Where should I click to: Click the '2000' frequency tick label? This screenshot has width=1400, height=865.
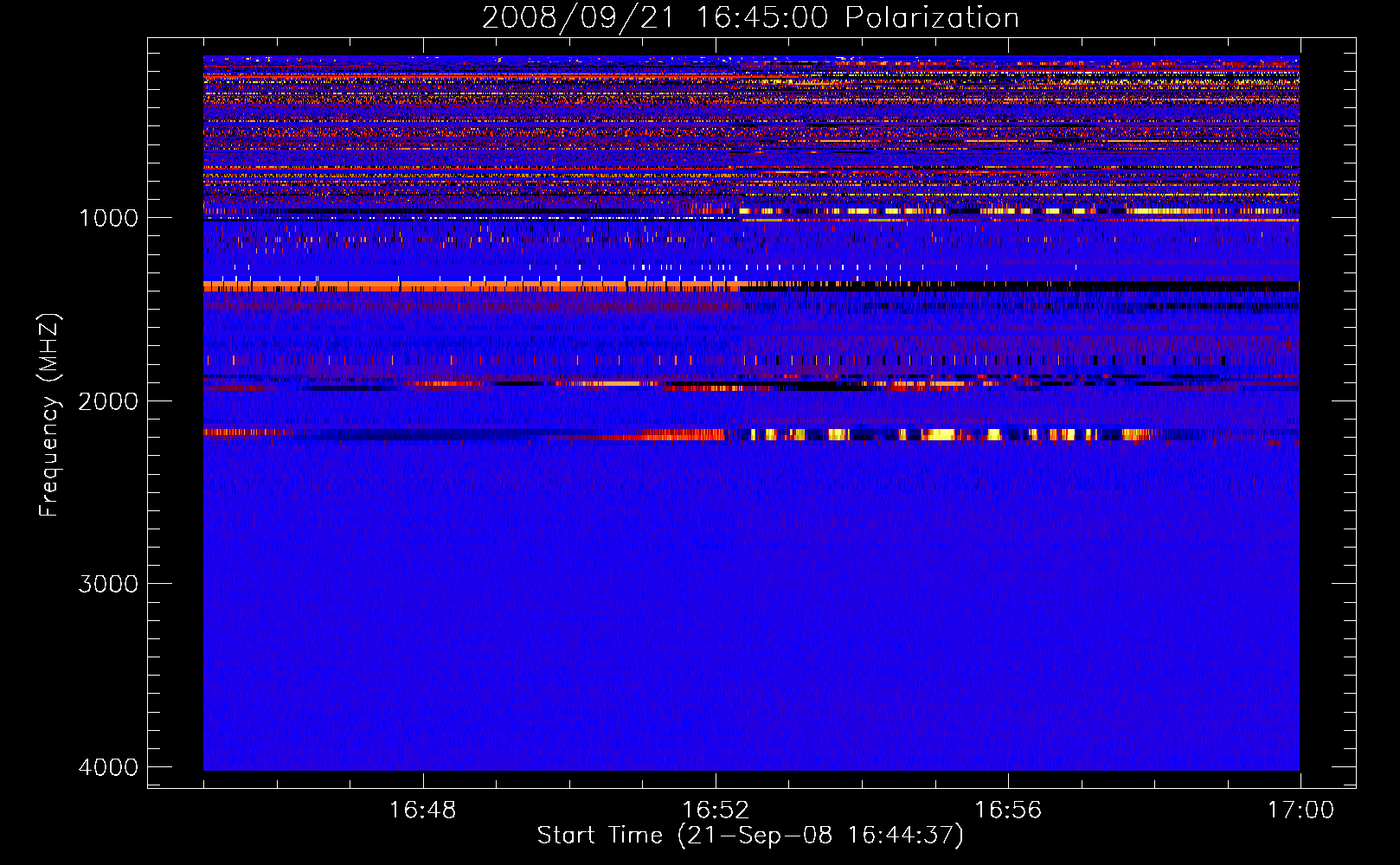click(108, 400)
